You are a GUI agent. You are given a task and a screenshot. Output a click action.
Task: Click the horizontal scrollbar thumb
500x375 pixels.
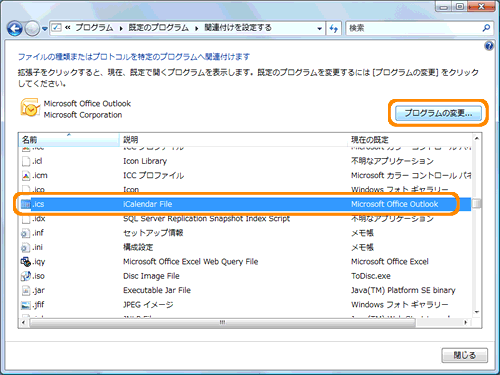point(222,322)
